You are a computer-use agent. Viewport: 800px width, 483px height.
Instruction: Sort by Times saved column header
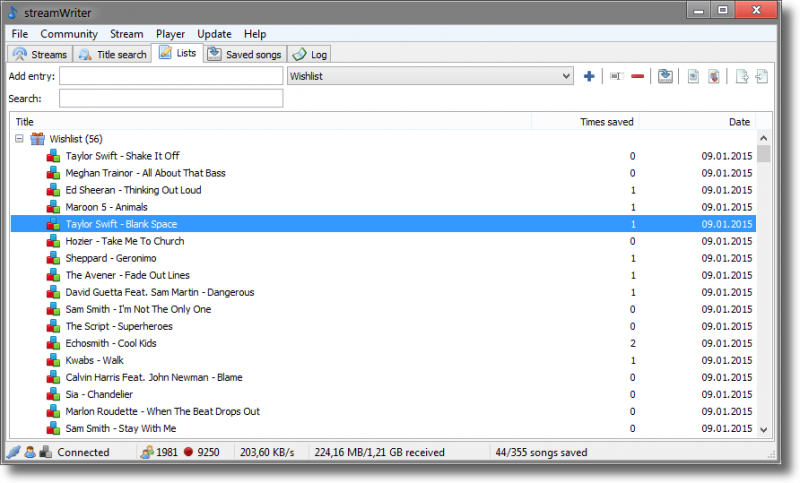click(585, 122)
